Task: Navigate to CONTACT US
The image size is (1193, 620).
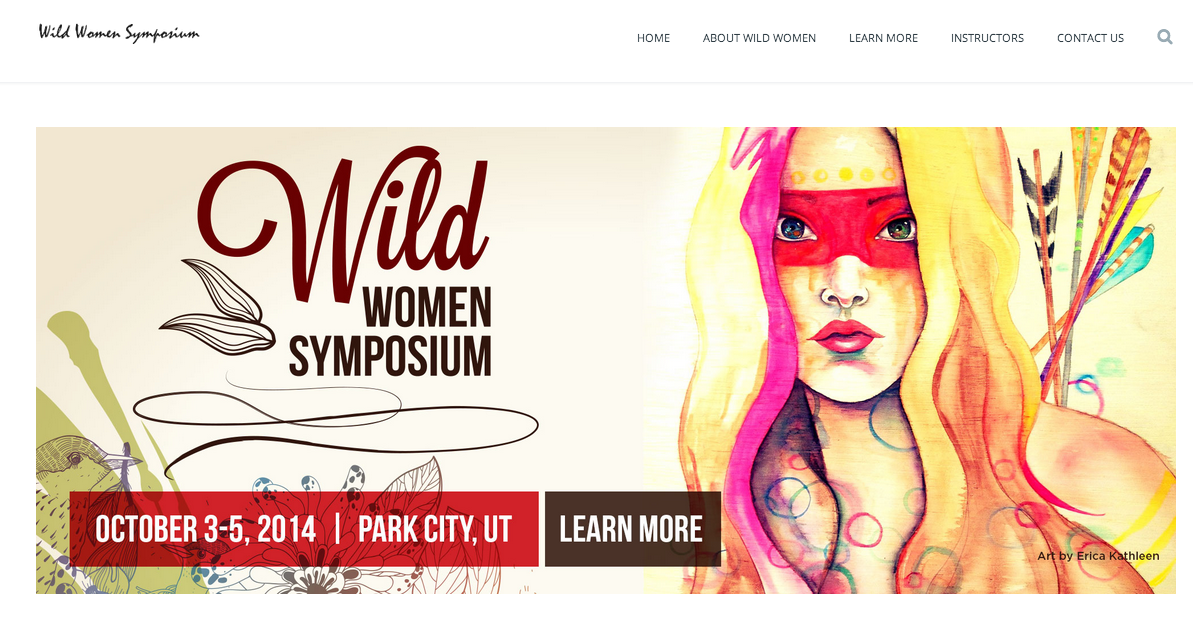Action: [x=1090, y=38]
